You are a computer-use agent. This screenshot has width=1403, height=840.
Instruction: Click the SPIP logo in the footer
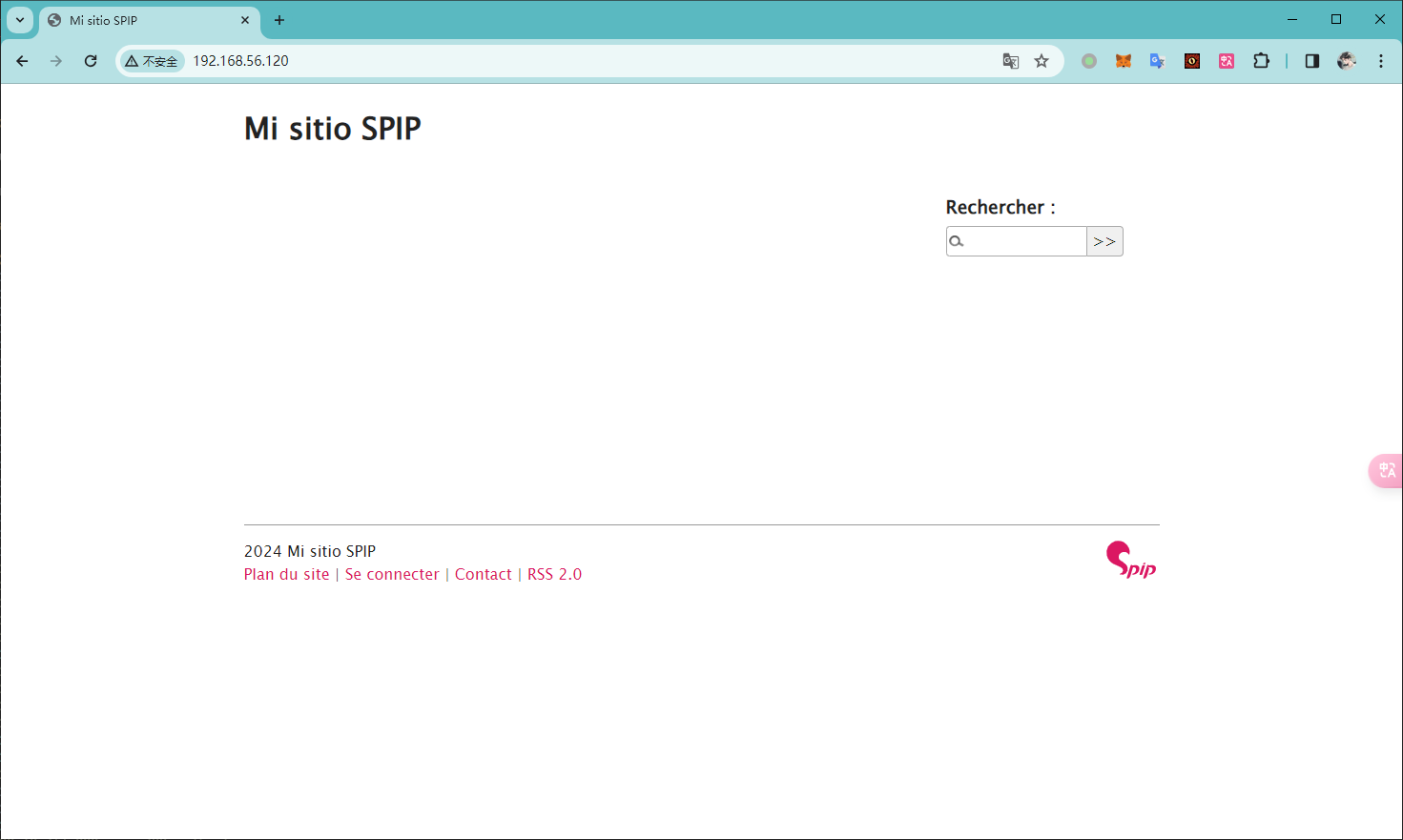[1131, 561]
